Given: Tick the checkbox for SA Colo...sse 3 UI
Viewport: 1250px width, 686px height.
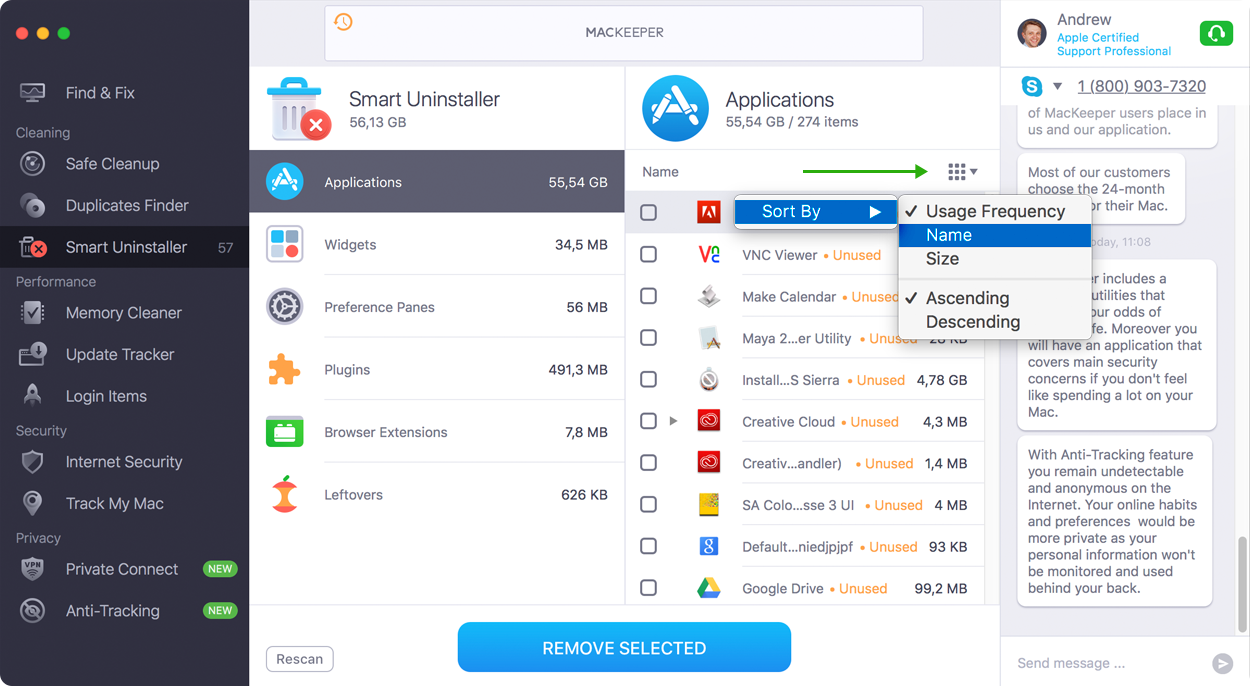Looking at the screenshot, I should (649, 505).
